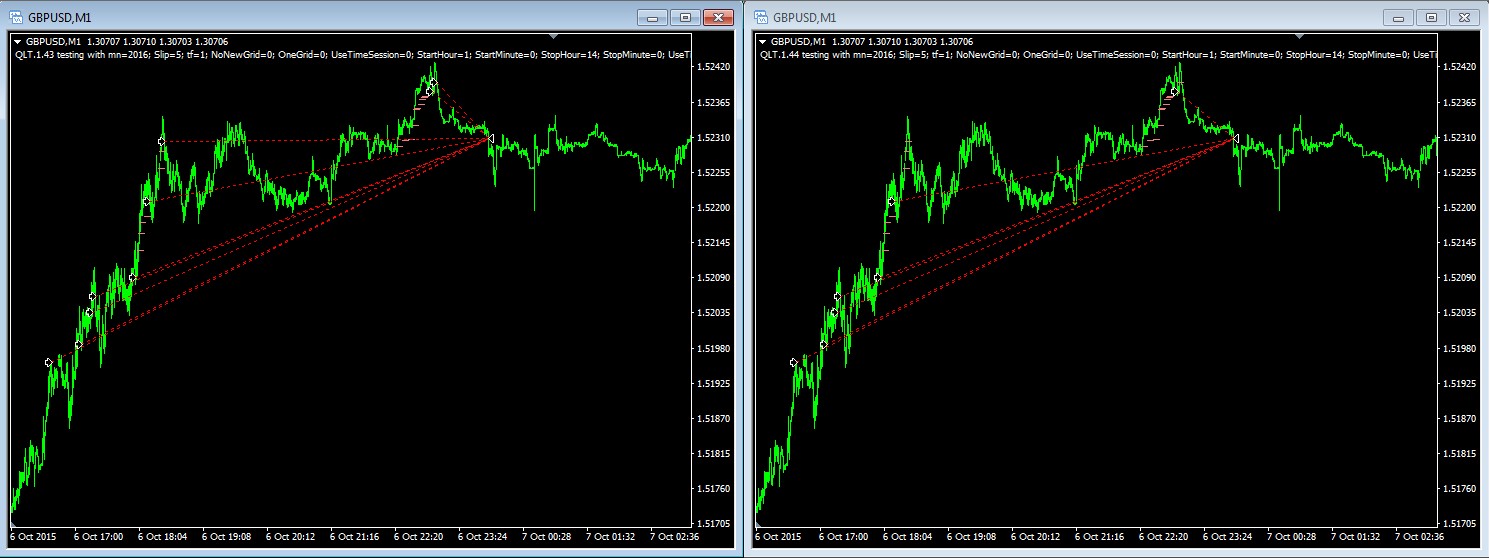Select the lowest trade arrow in right chart
This screenshot has width=1489, height=558.
(x=794, y=363)
